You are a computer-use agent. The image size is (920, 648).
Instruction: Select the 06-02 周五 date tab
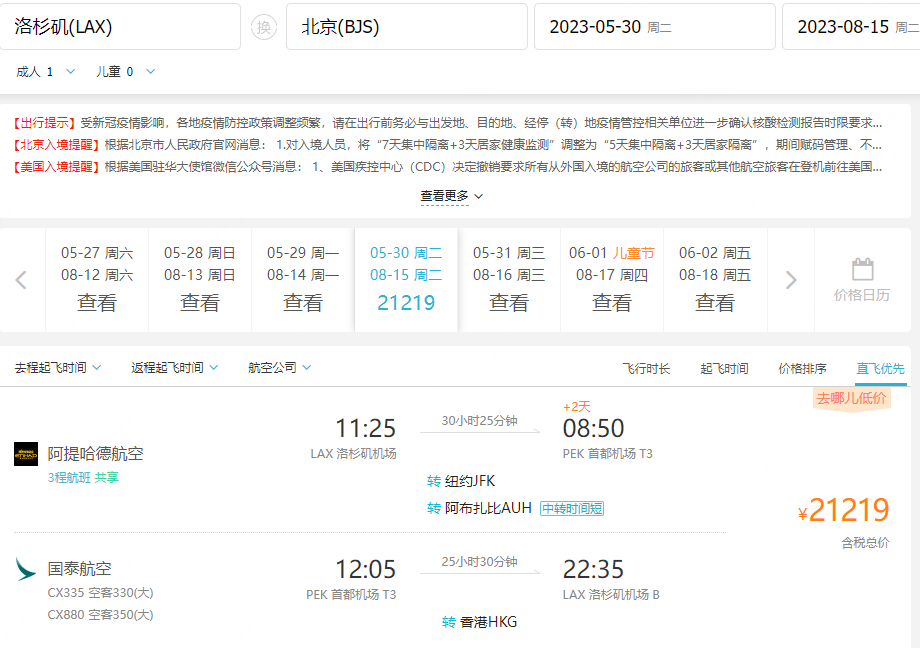(715, 280)
